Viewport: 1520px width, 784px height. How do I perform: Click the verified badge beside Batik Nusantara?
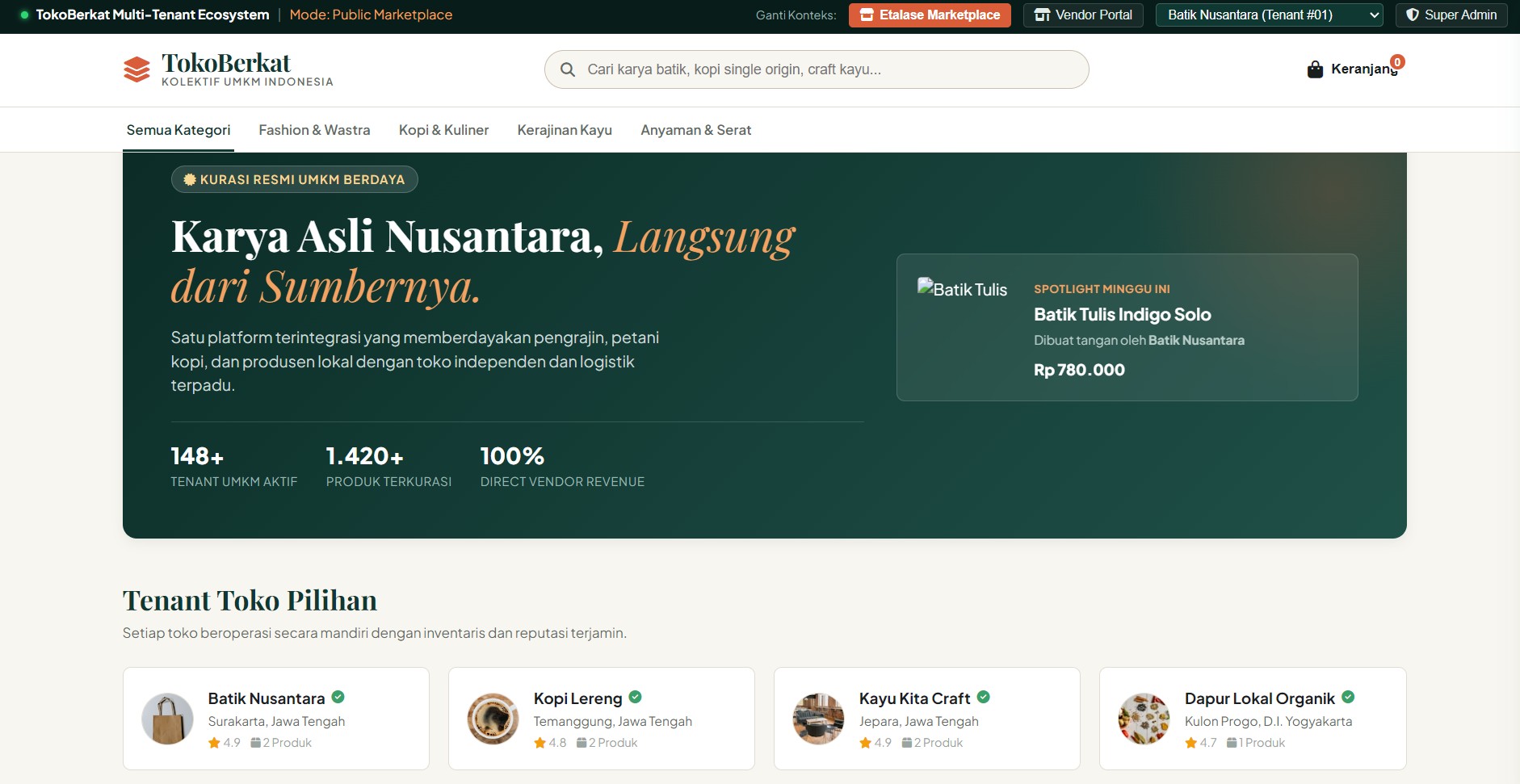tap(338, 697)
